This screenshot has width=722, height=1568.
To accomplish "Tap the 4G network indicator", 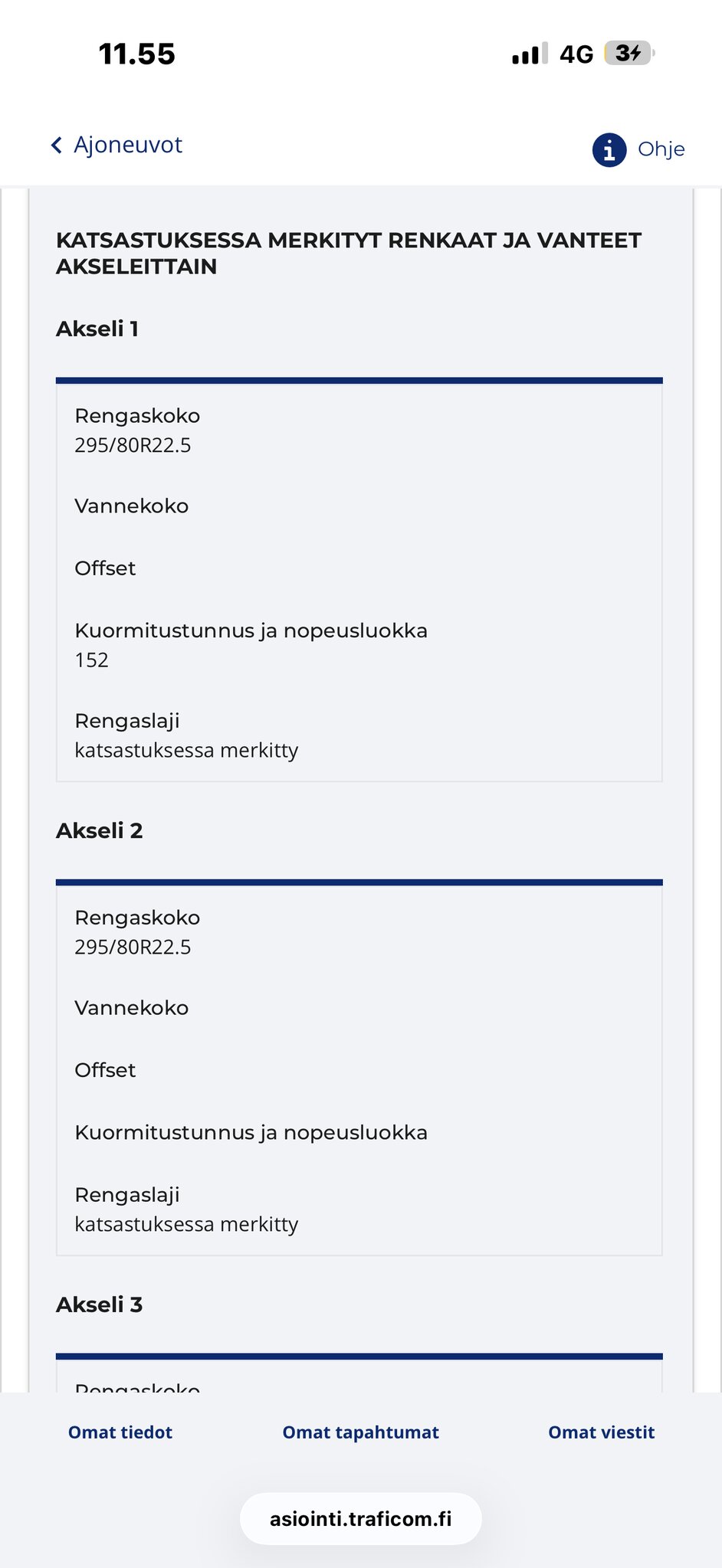I will point(576,54).
